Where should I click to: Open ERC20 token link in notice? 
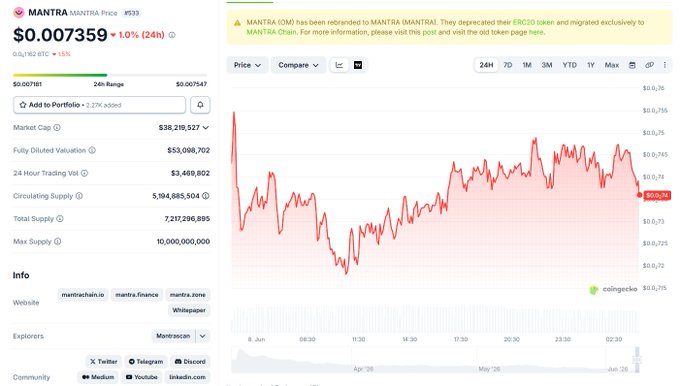(x=533, y=22)
